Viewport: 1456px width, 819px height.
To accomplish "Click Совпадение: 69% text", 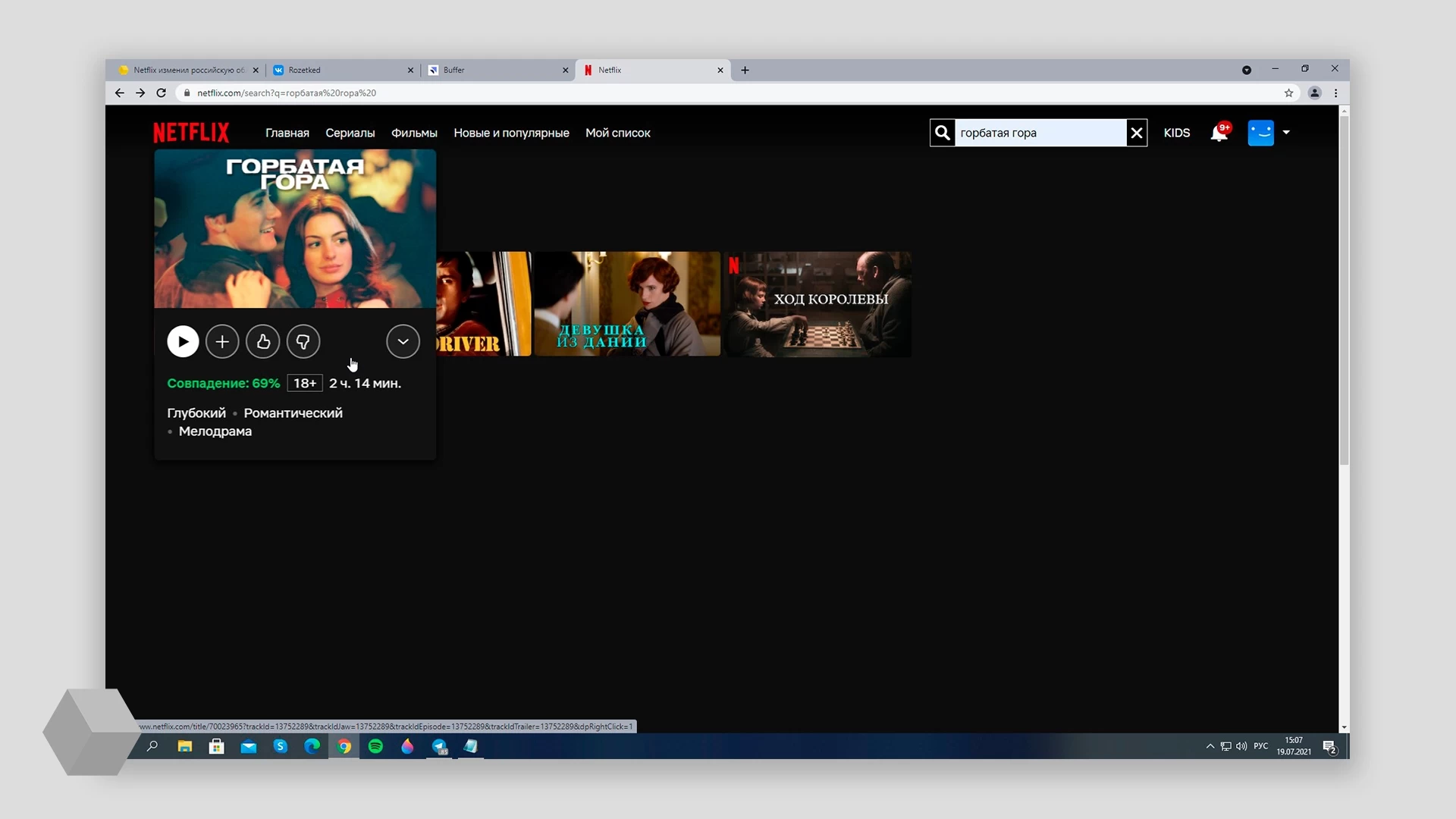I will tap(224, 383).
